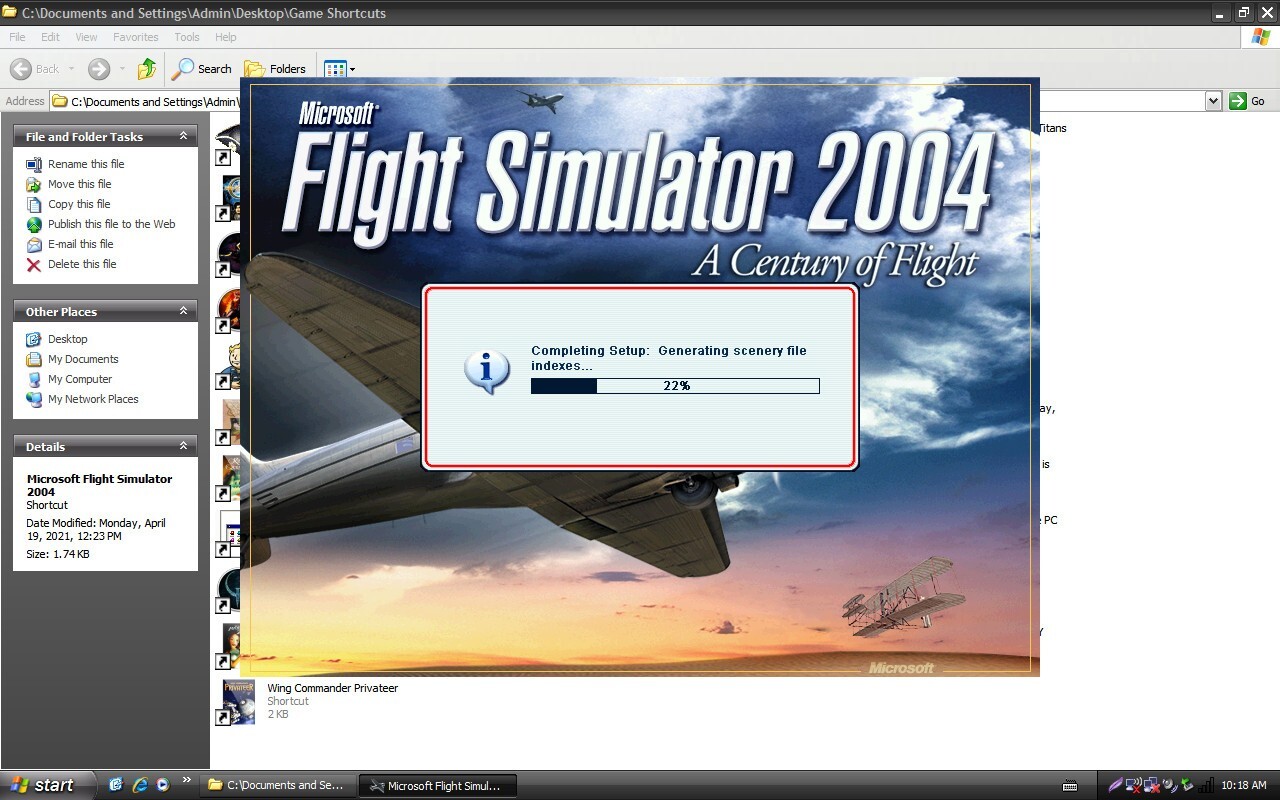Click the Publish to Web globe icon
Image resolution: width=1280 pixels, height=800 pixels.
click(34, 224)
